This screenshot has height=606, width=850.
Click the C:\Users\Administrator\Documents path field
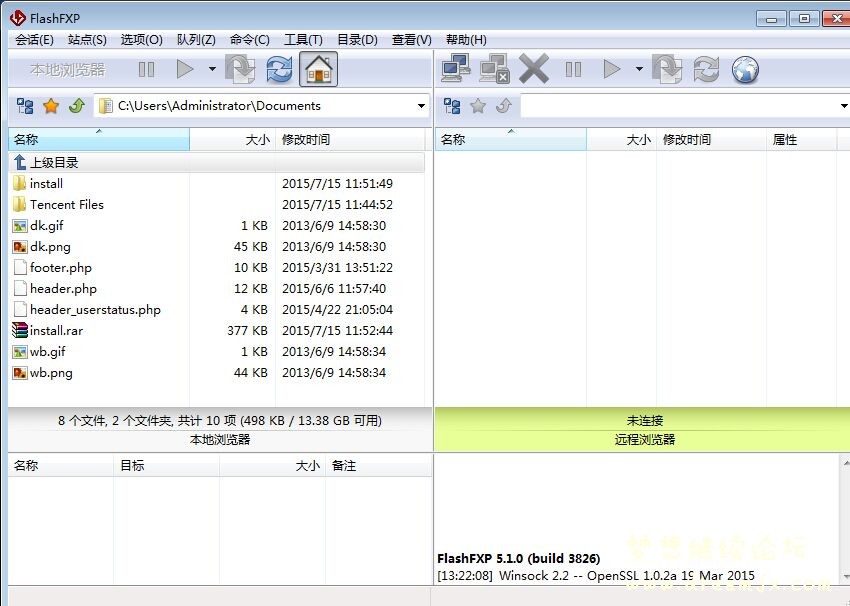pyautogui.click(x=262, y=106)
